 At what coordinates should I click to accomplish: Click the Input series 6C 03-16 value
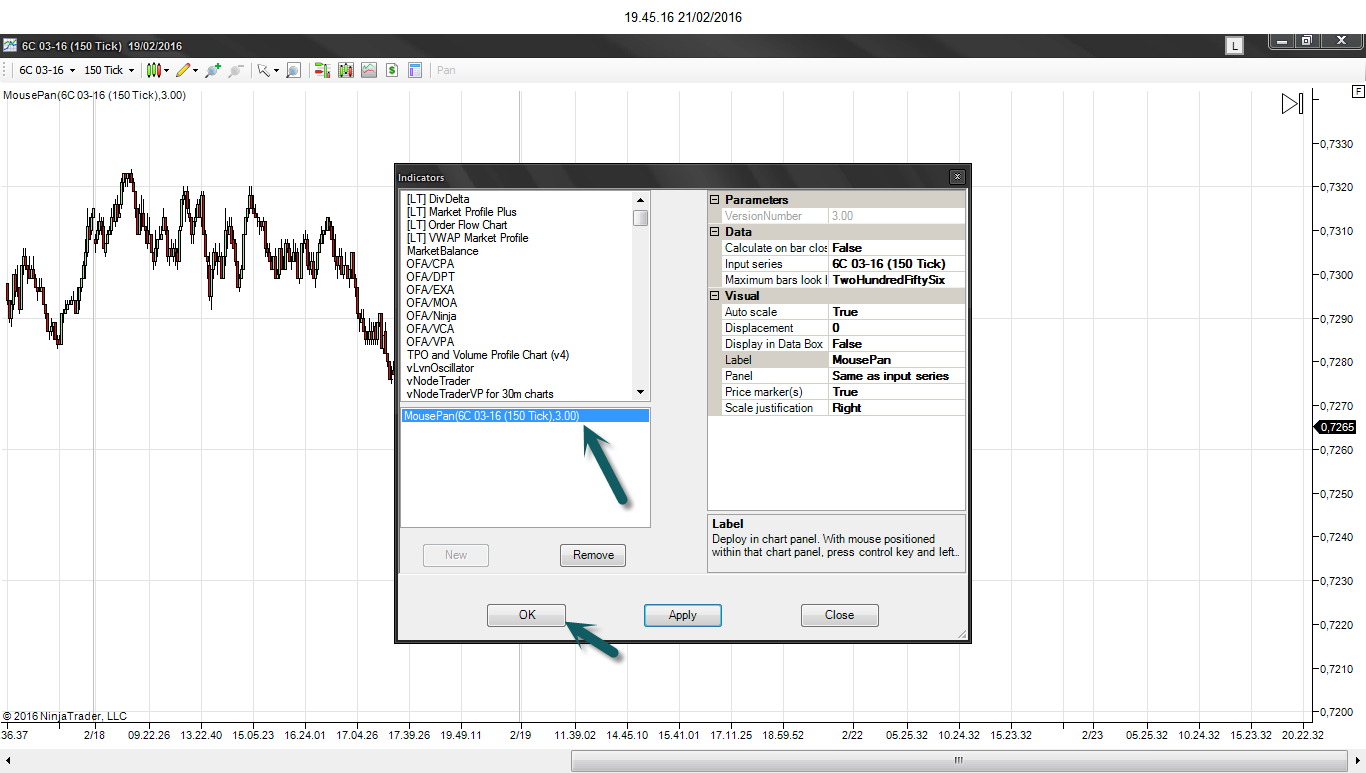(x=897, y=264)
